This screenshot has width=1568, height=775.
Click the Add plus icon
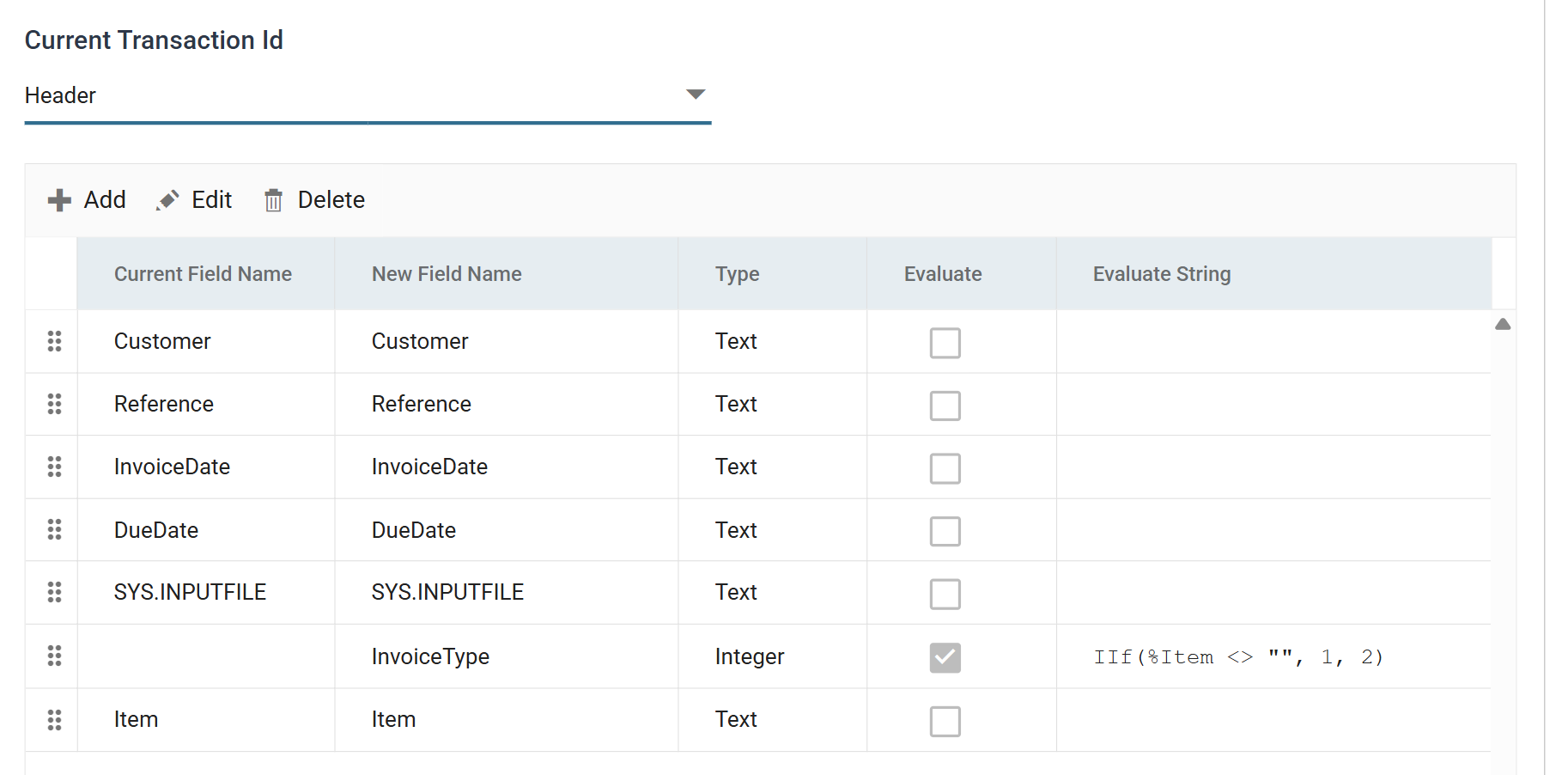click(59, 200)
